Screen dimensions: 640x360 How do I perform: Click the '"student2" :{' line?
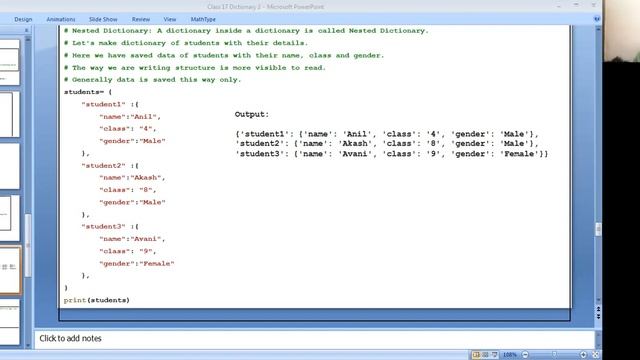[x=110, y=165]
